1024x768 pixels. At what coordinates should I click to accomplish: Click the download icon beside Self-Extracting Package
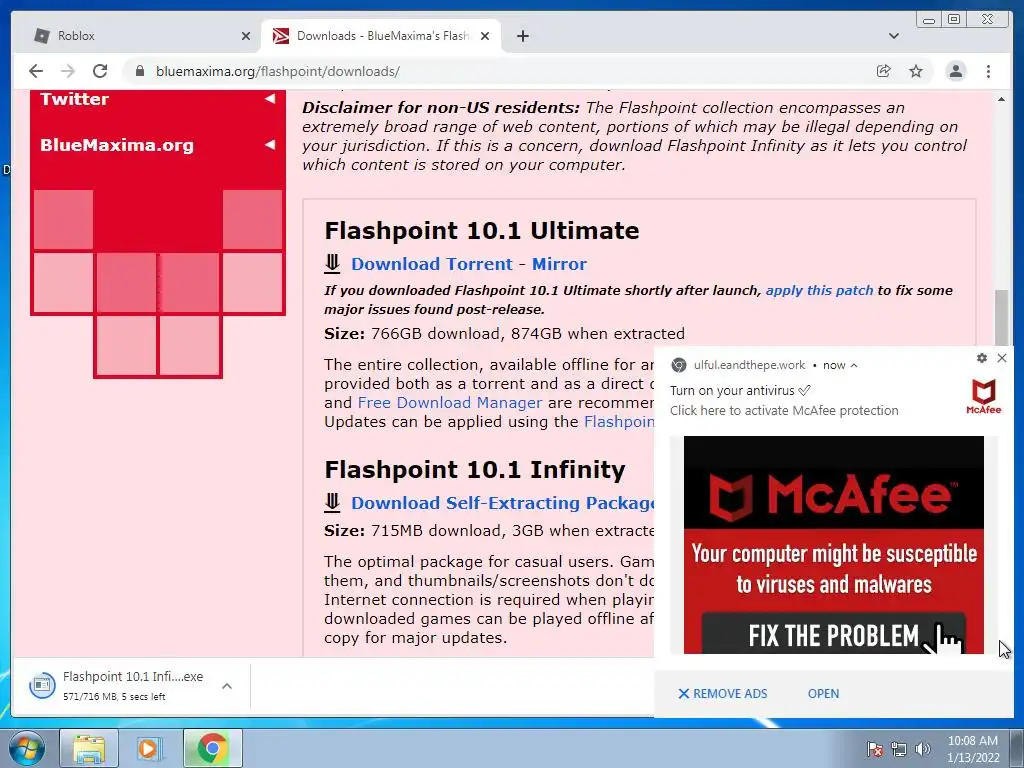click(x=332, y=502)
